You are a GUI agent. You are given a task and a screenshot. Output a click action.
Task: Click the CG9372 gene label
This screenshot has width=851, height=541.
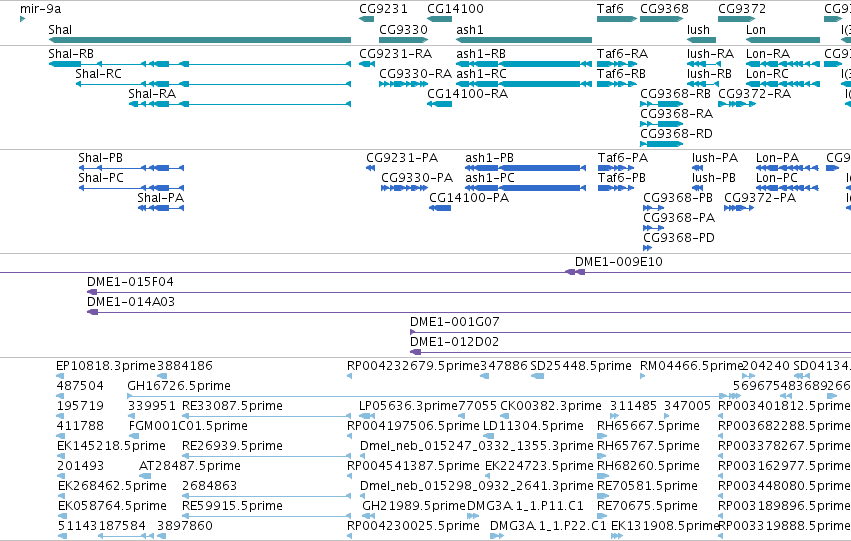pyautogui.click(x=742, y=9)
